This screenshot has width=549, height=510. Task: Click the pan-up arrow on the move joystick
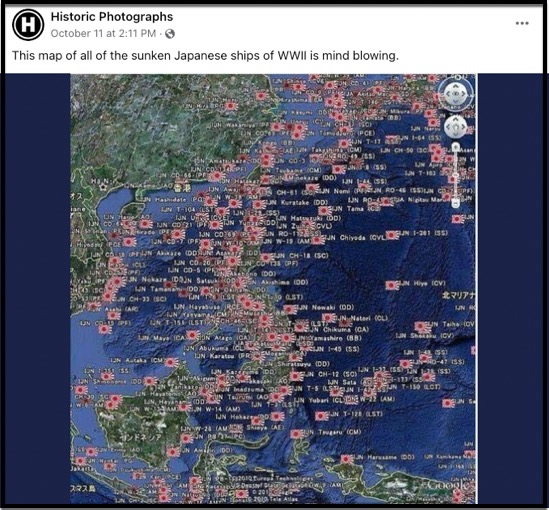(x=456, y=119)
